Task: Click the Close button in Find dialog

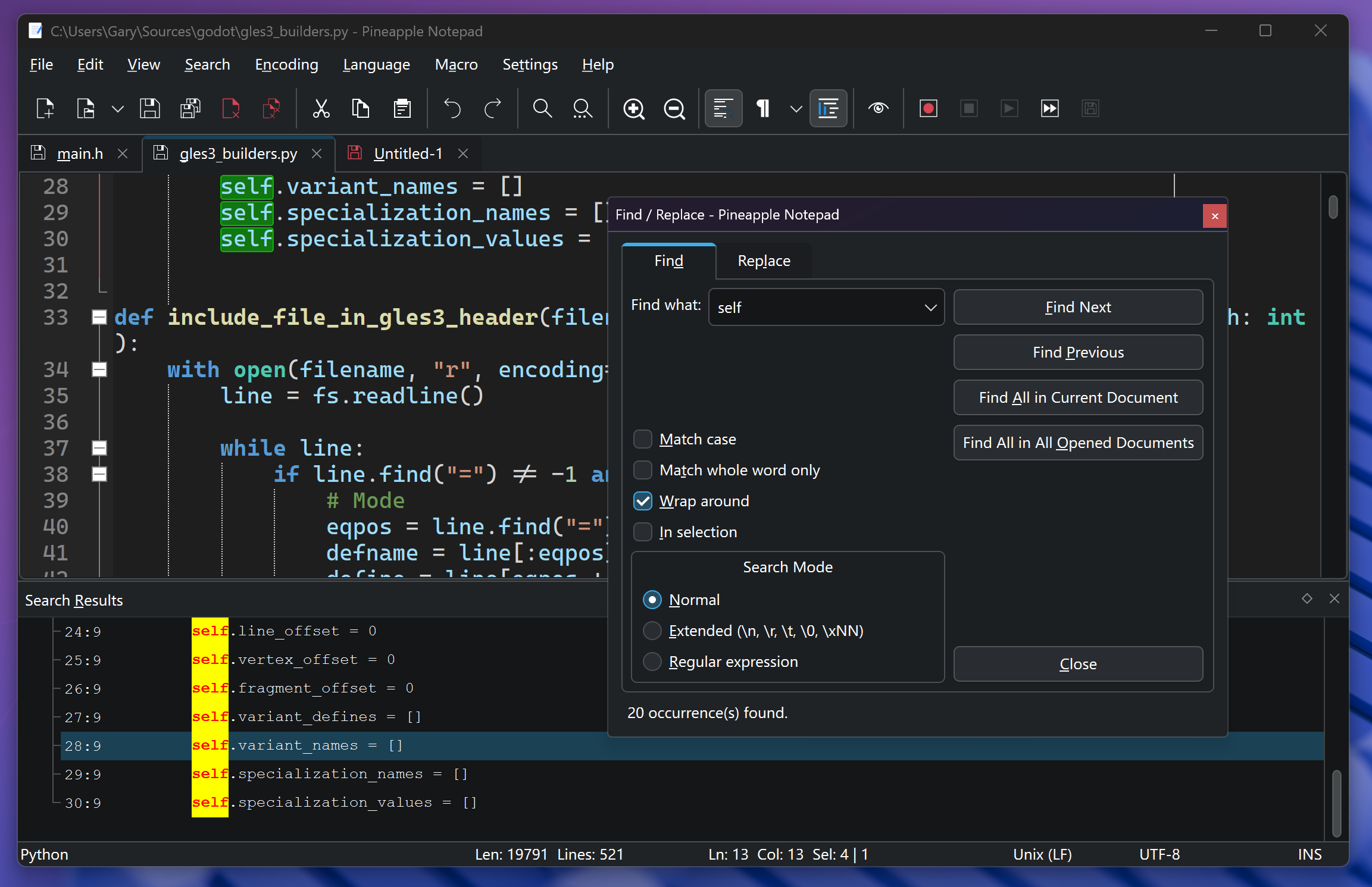Action: point(1078,664)
